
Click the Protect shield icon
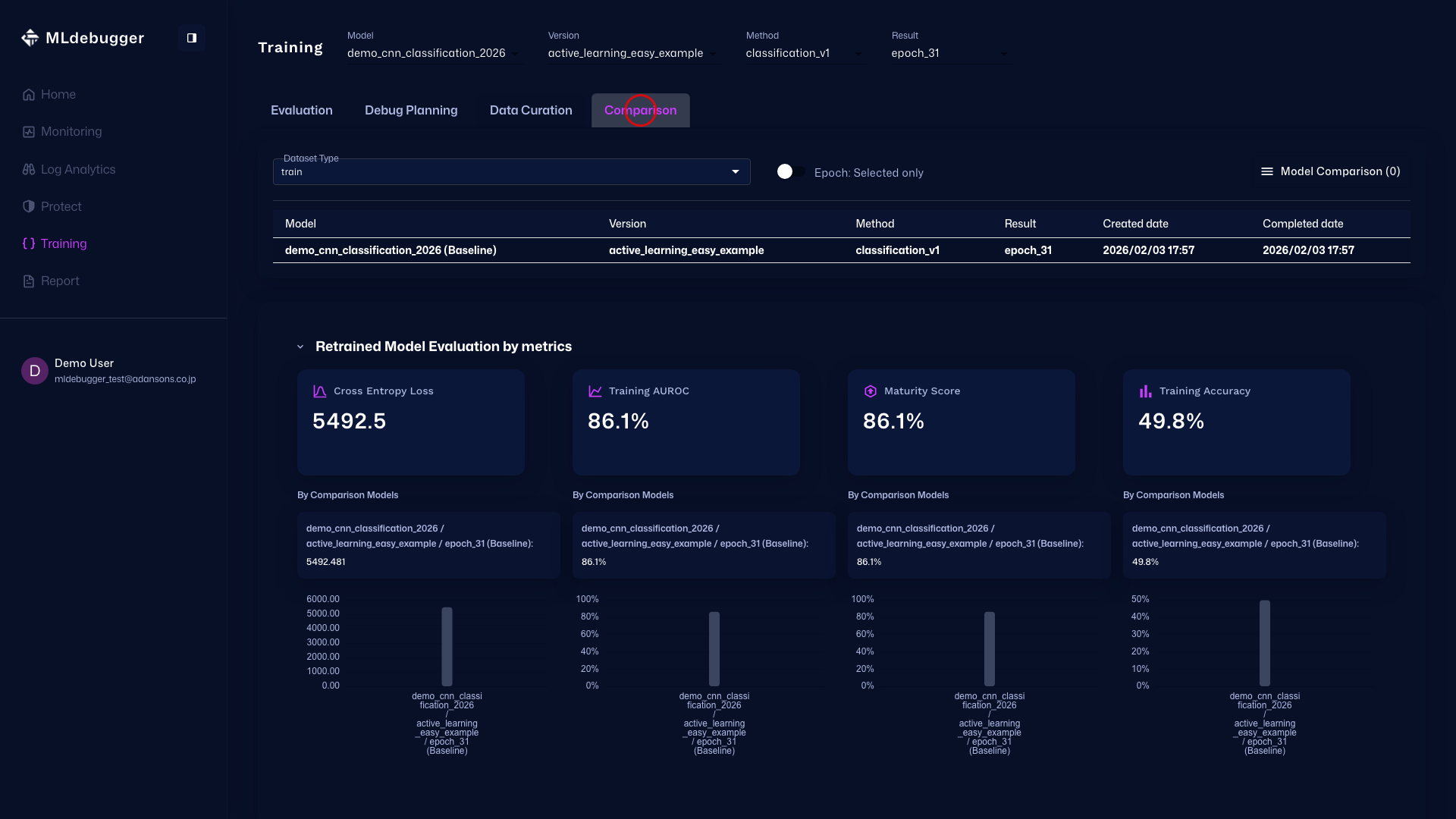[27, 206]
